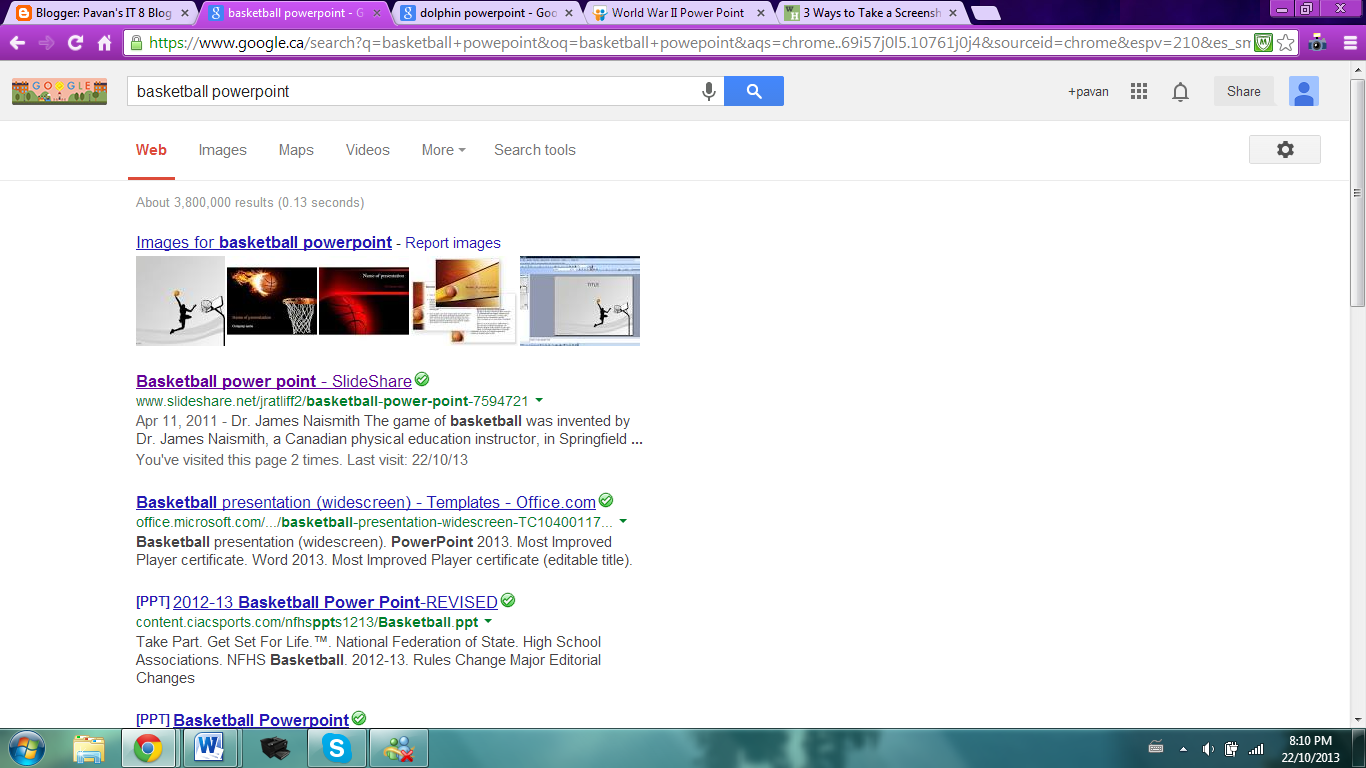Open Google notifications bell
1366x768 pixels.
point(1181,92)
